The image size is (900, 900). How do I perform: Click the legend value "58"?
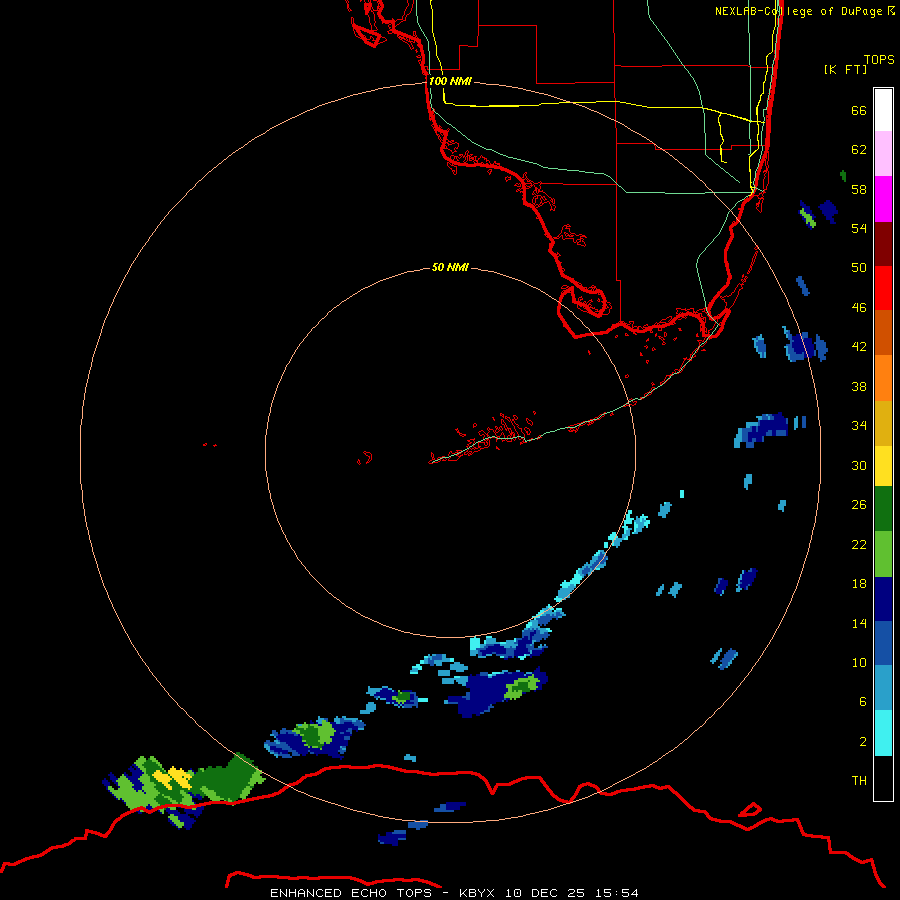859,189
